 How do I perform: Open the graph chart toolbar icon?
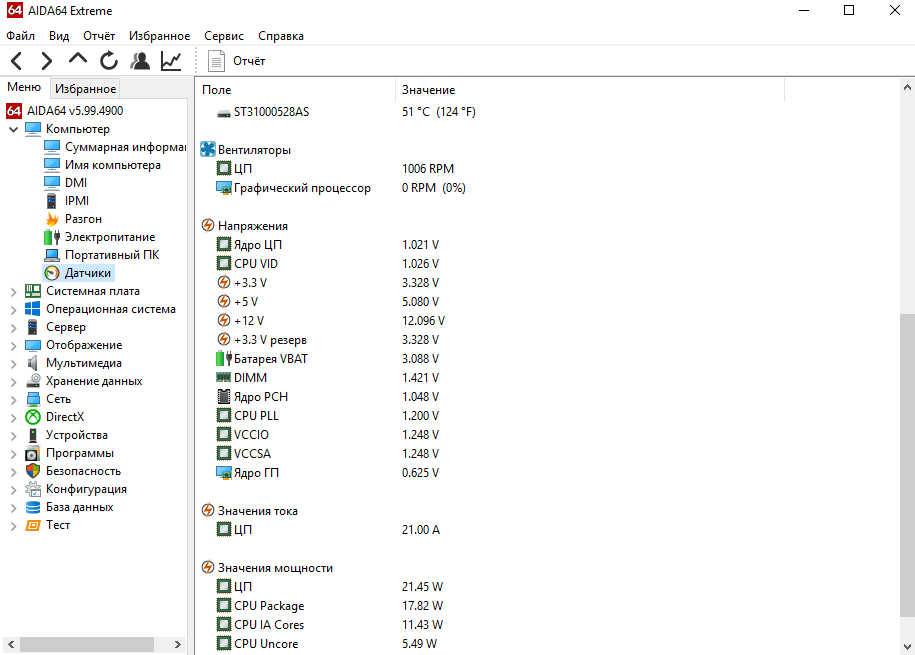point(171,61)
